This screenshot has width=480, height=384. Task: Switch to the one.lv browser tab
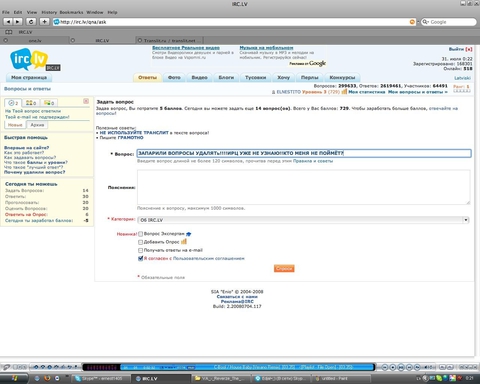pos(35,40)
